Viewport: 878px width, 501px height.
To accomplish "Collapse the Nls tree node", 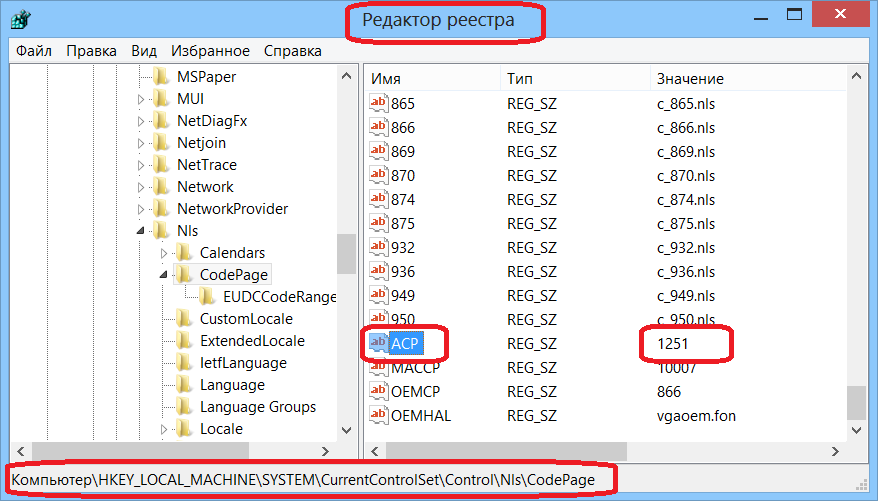I will pyautogui.click(x=142, y=231).
